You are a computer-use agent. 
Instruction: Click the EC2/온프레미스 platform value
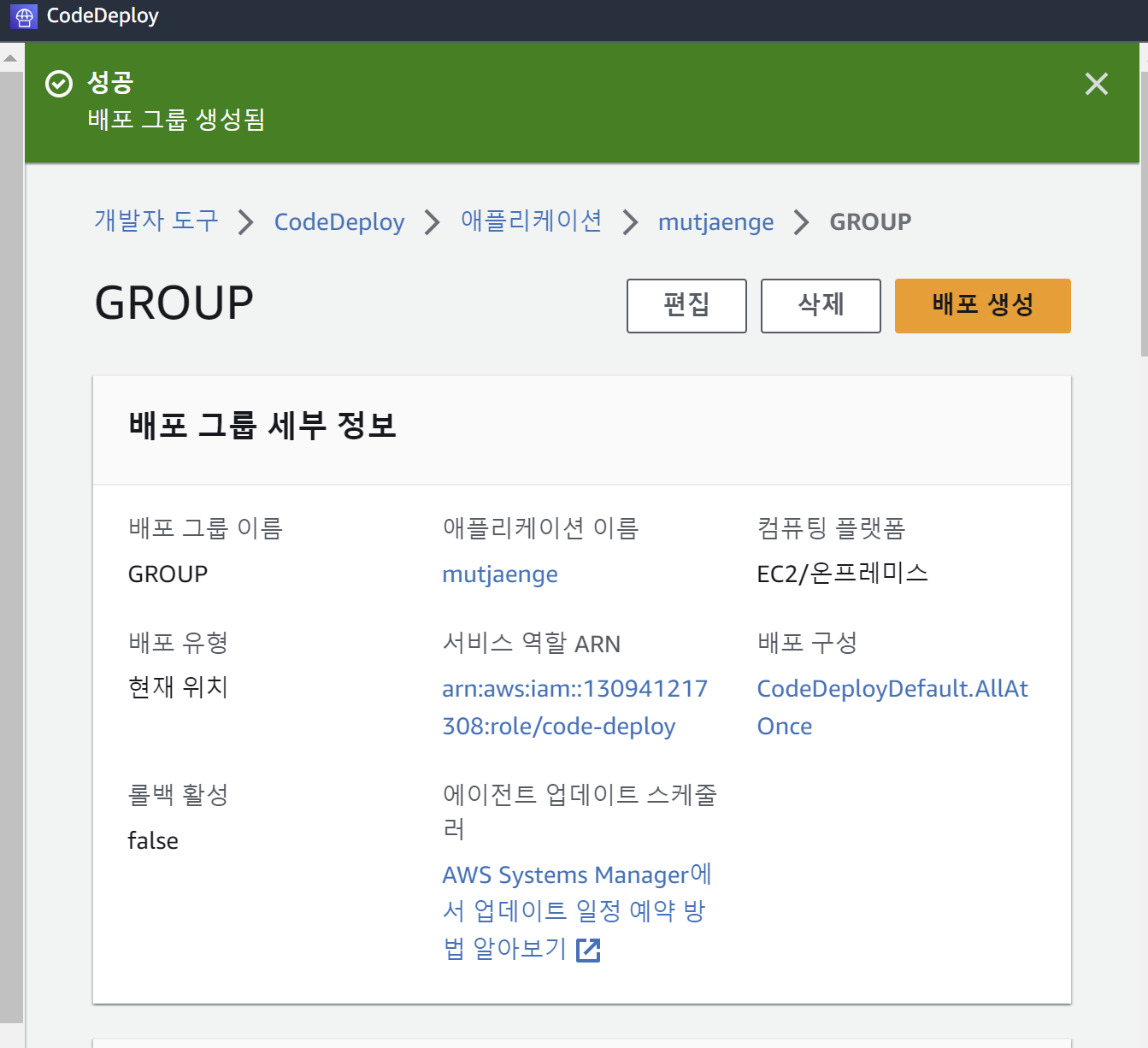click(x=842, y=574)
